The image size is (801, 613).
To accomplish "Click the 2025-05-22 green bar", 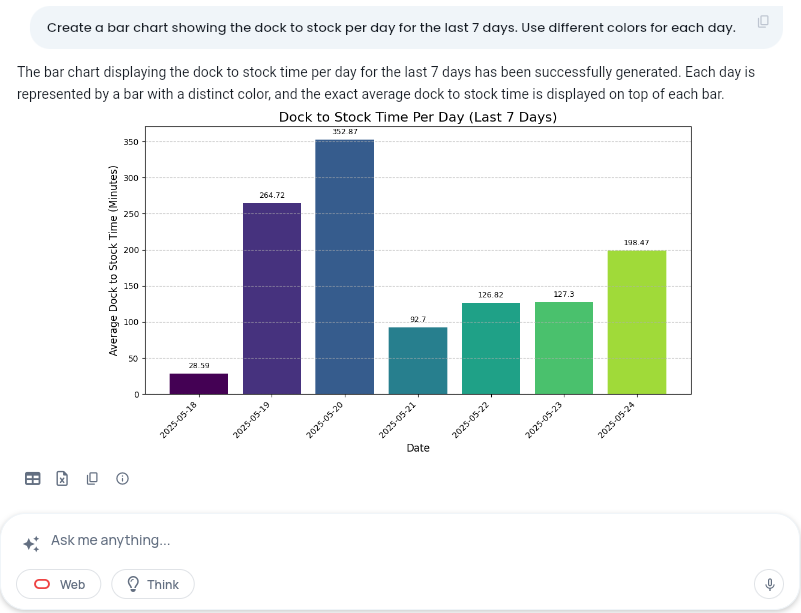I will click(x=491, y=349).
